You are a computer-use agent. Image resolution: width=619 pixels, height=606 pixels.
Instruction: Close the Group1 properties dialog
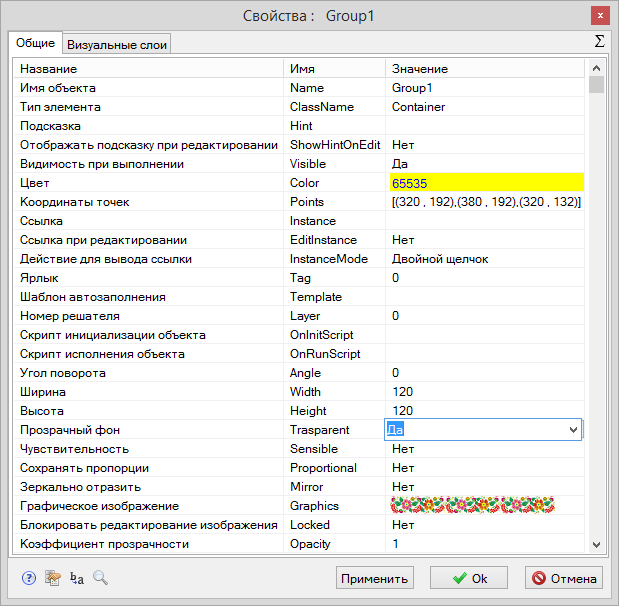599,15
